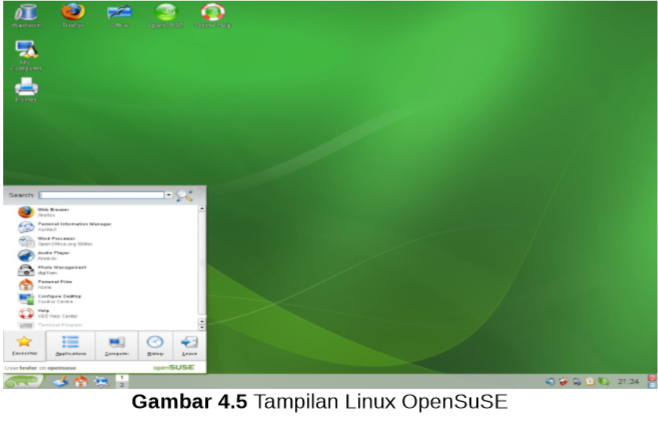Switch to virtual desktop 2 pager

pos(122,385)
